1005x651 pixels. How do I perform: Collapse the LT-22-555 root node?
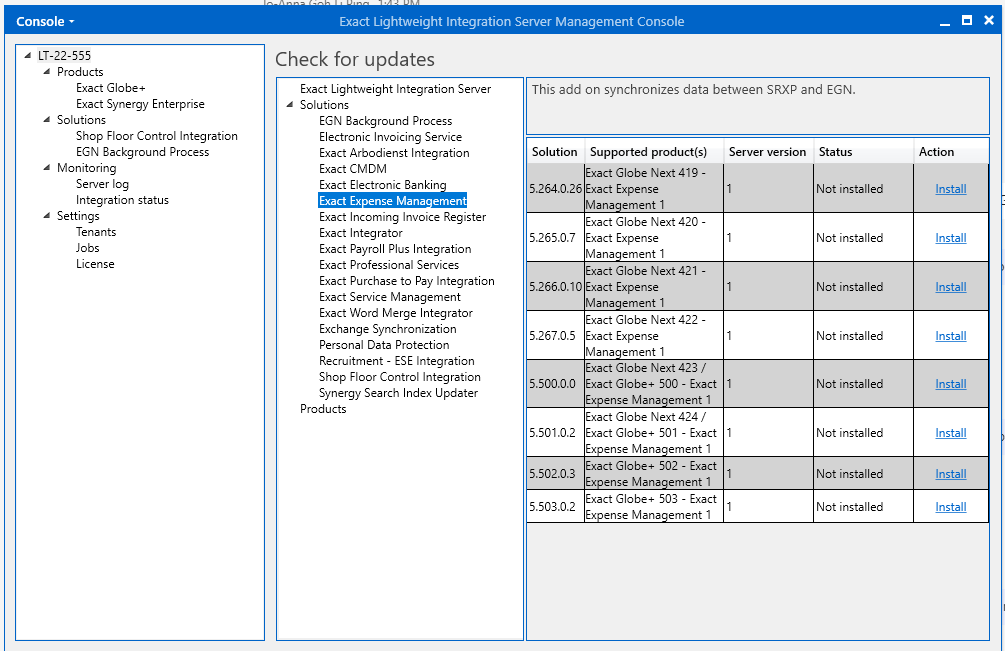[x=28, y=56]
